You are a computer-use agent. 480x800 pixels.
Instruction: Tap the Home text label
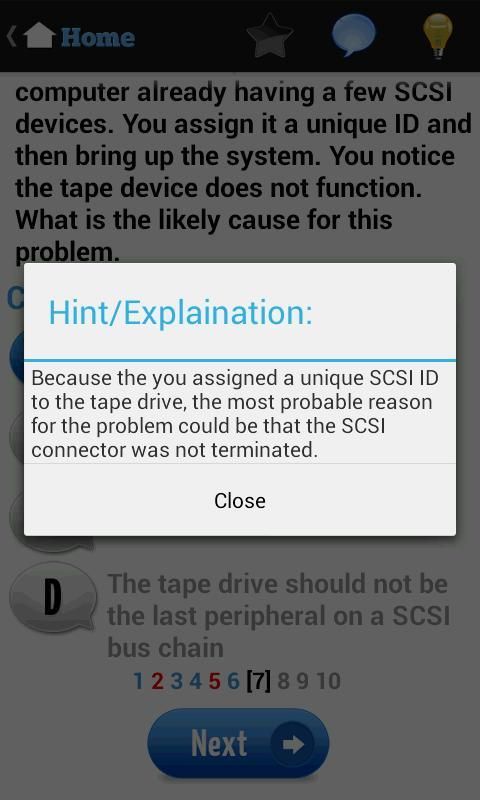[x=97, y=38]
